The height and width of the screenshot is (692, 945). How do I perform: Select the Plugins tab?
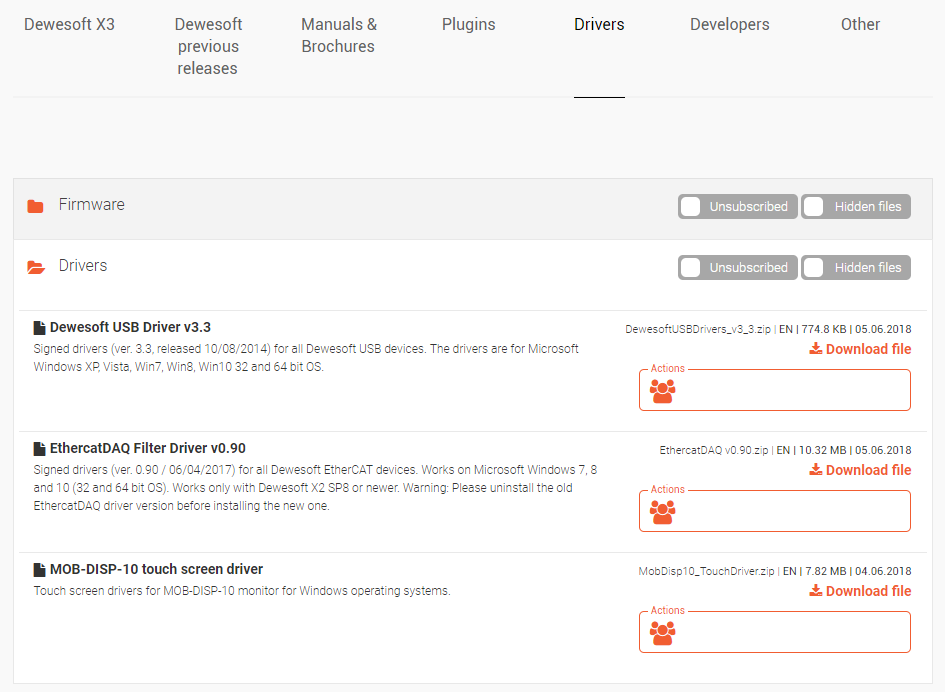(468, 25)
